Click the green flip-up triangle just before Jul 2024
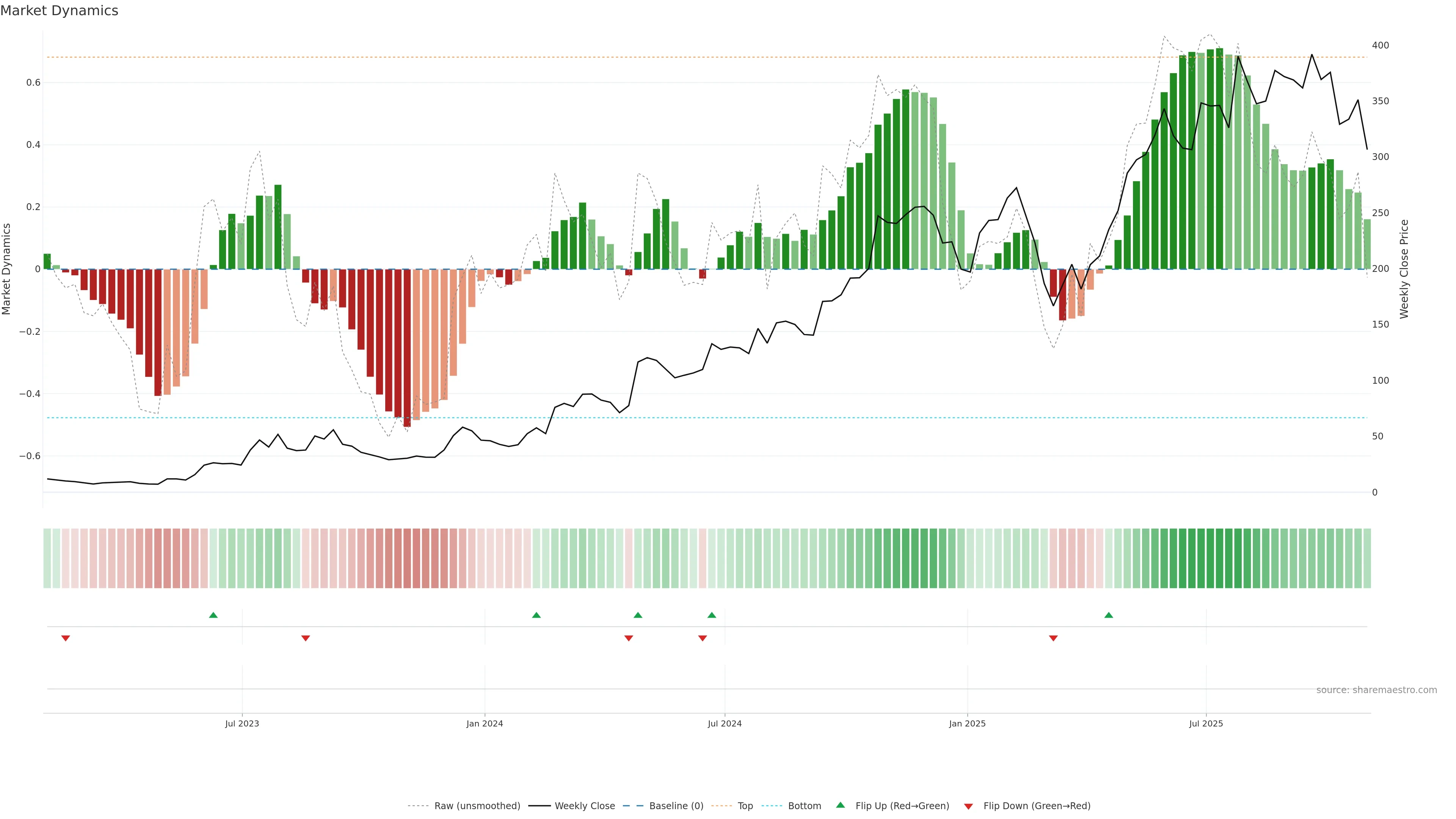The height and width of the screenshot is (819, 1456). pos(712,615)
